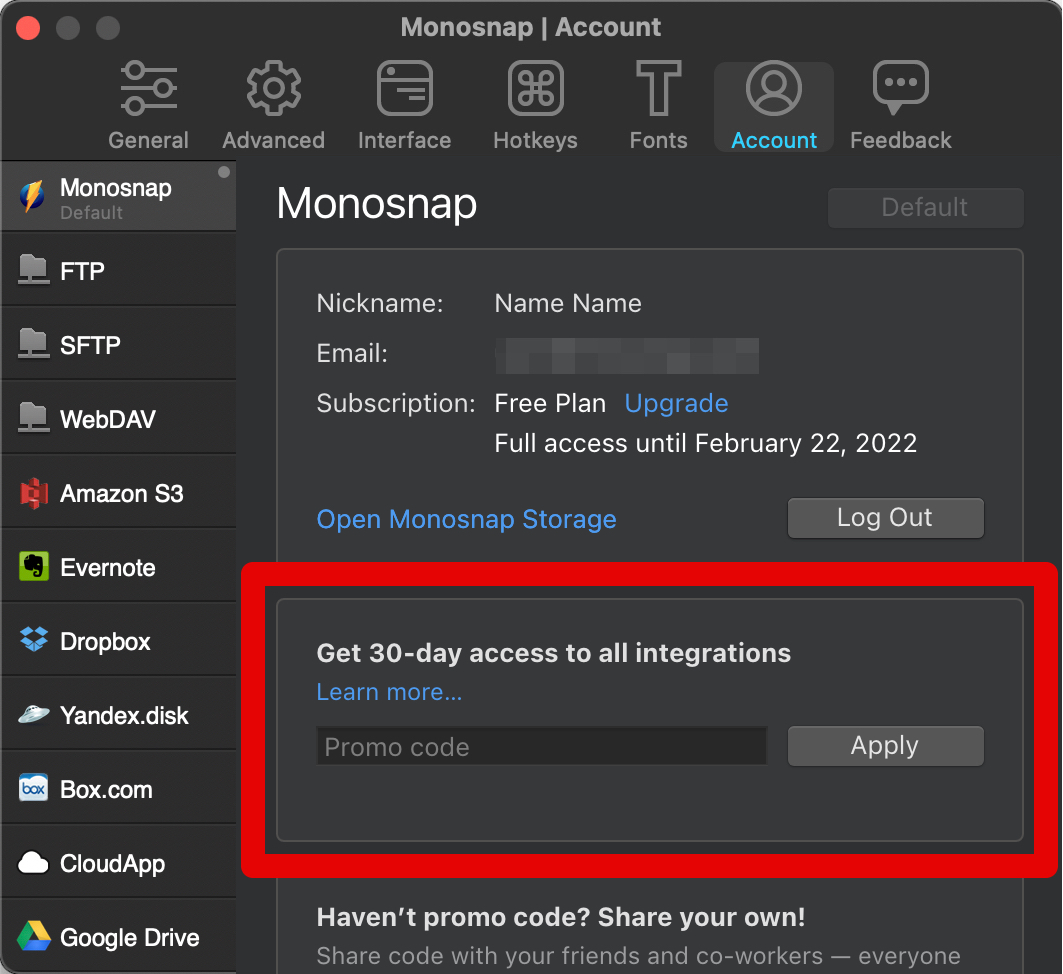Select Yandex.disk service in sidebar

[119, 714]
